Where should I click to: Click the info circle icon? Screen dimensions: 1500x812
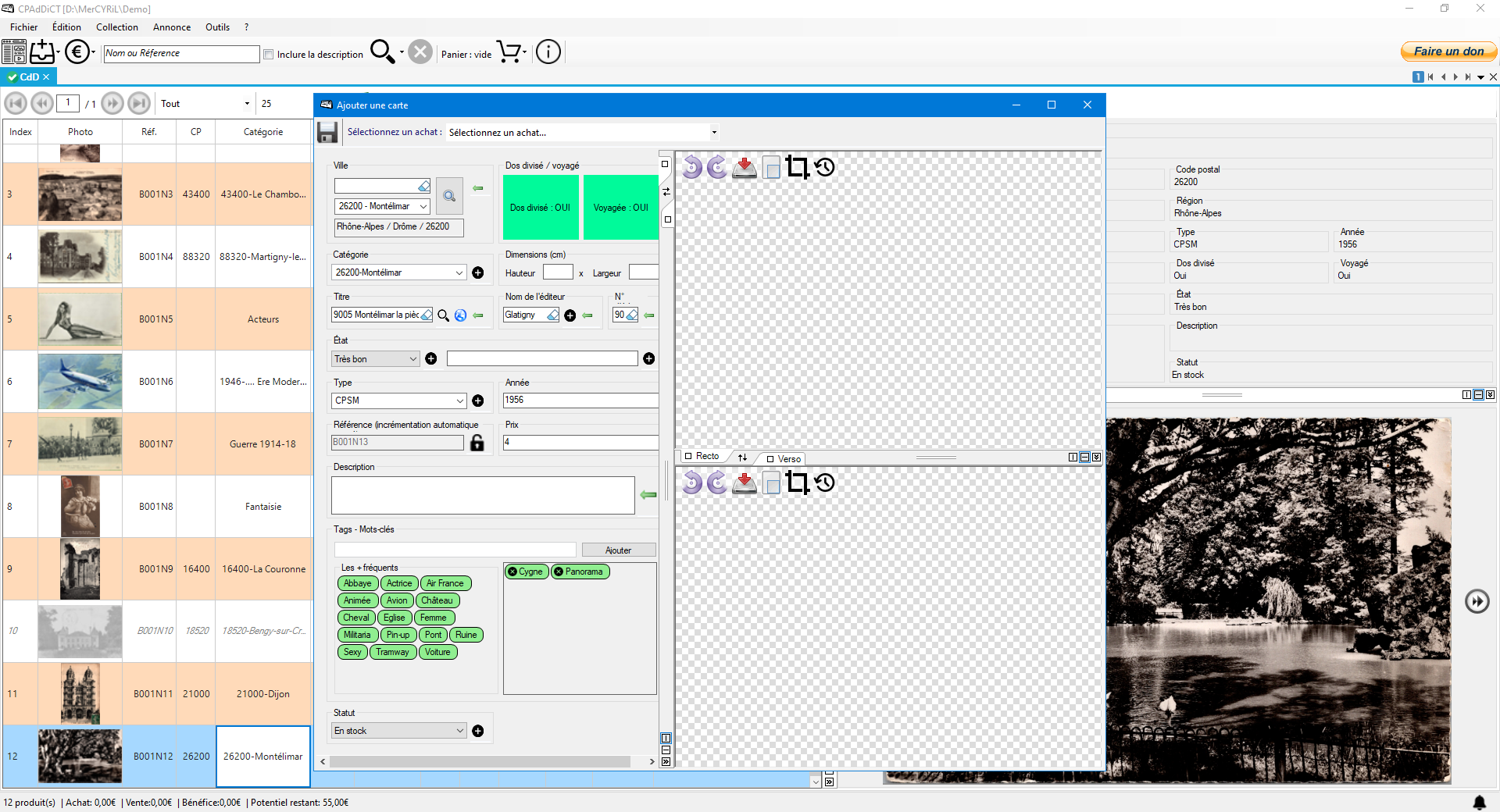pos(548,52)
